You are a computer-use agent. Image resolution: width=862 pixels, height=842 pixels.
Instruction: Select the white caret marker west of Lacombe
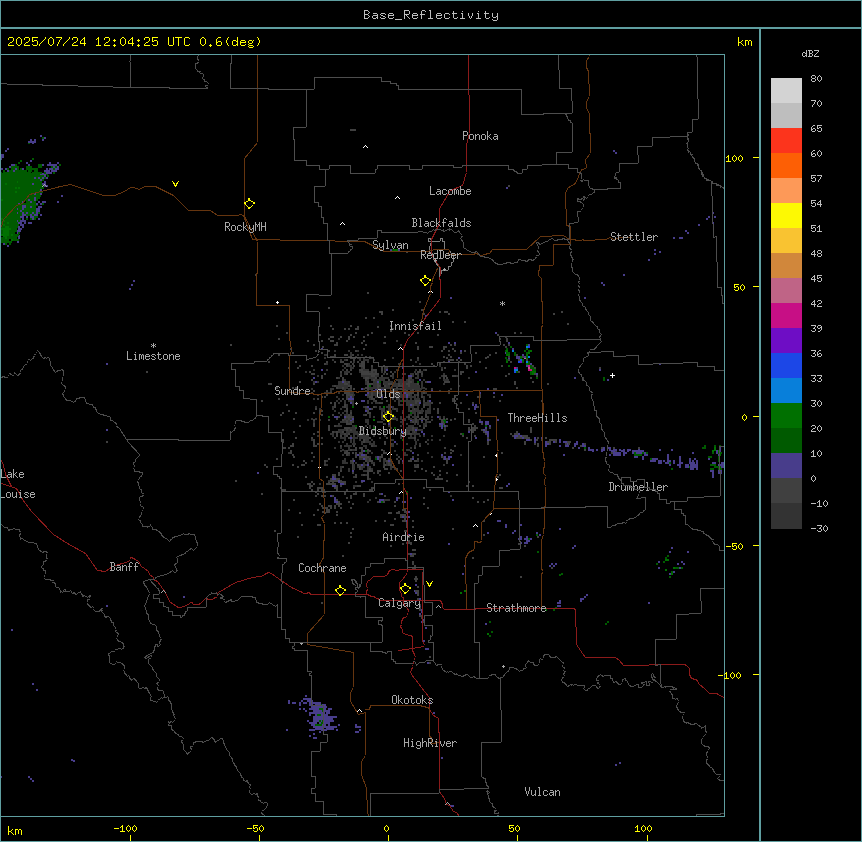(397, 197)
